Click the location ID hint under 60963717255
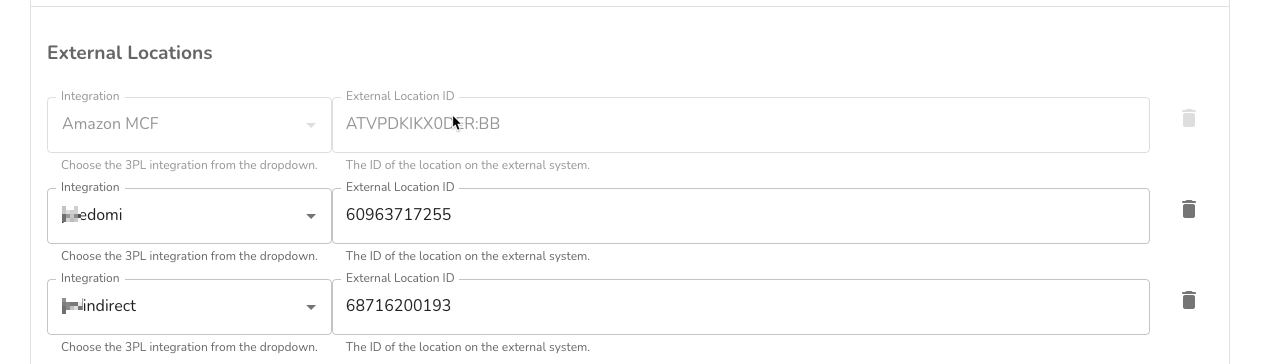The image size is (1263, 364). pos(468,256)
